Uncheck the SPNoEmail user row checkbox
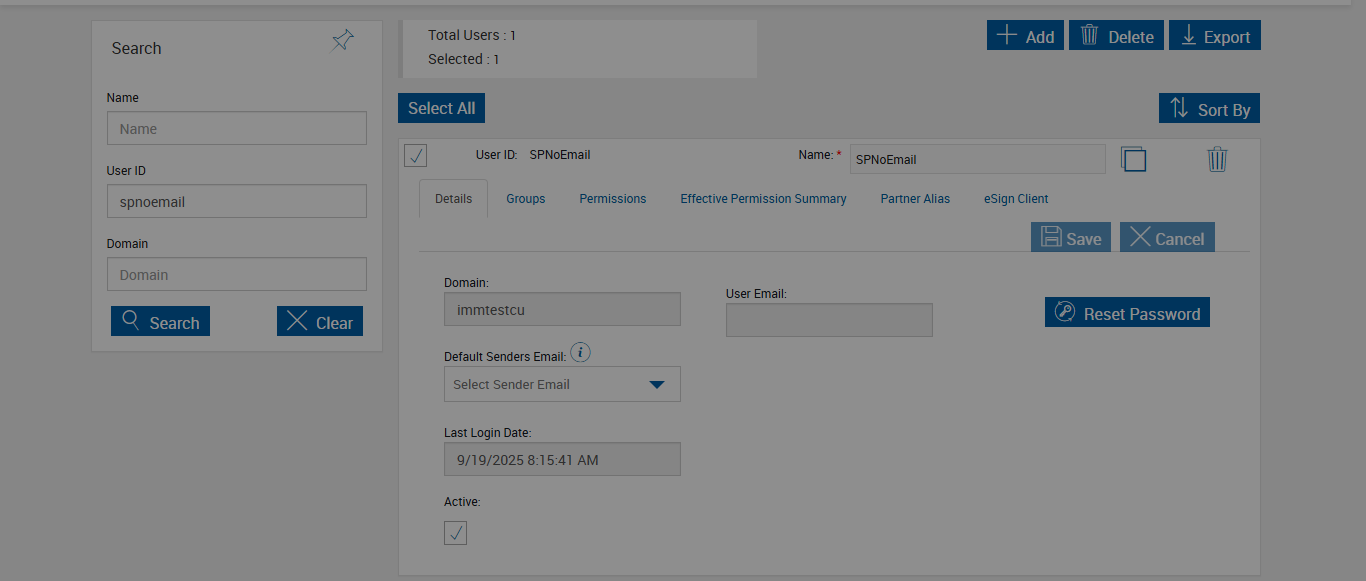Viewport: 1366px width, 581px height. point(416,156)
